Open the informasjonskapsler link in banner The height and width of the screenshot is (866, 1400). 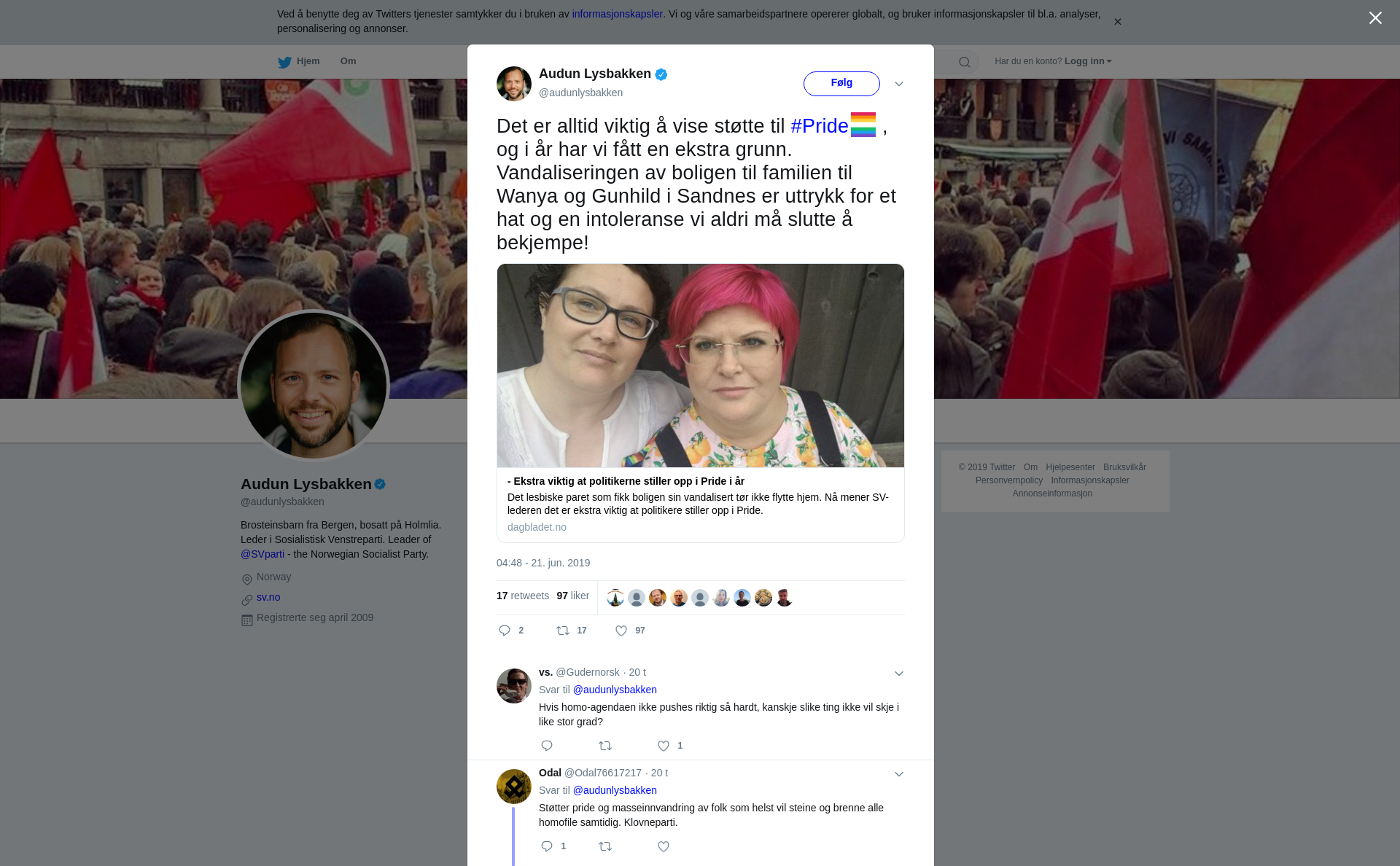click(617, 14)
